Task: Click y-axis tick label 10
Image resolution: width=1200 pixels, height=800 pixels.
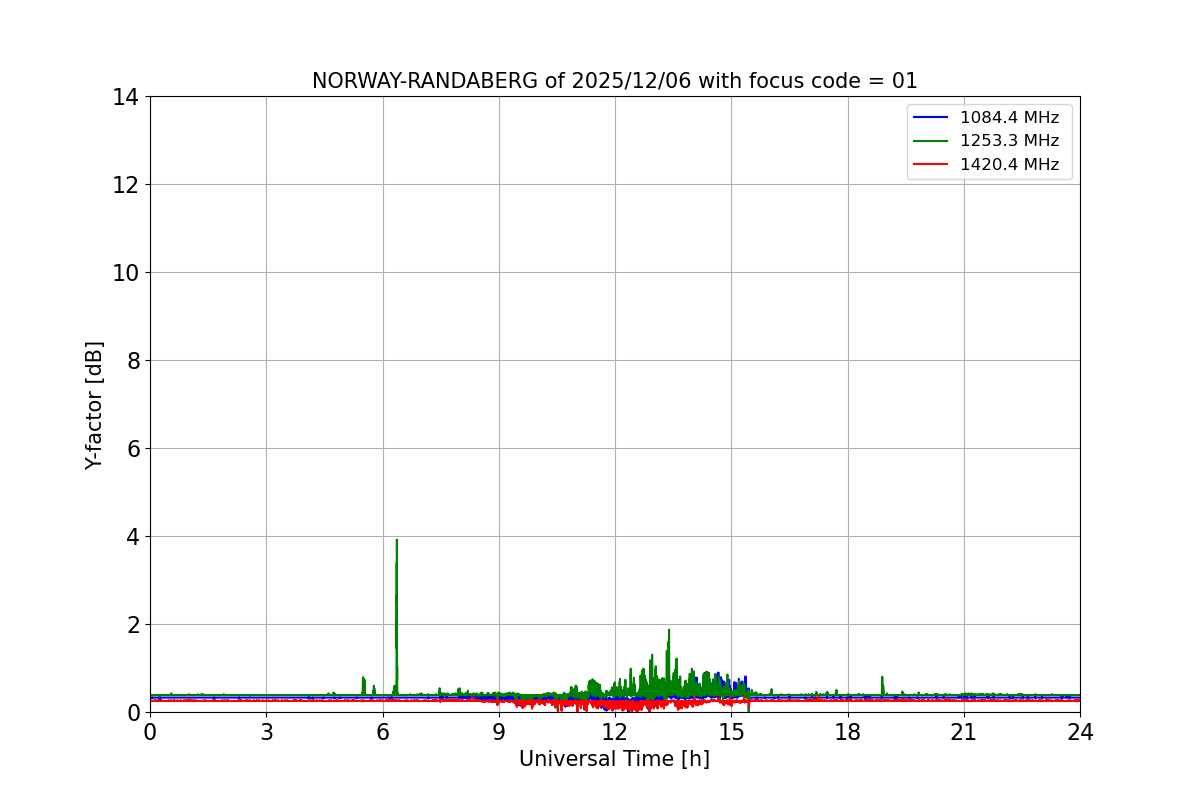Action: coord(126,273)
